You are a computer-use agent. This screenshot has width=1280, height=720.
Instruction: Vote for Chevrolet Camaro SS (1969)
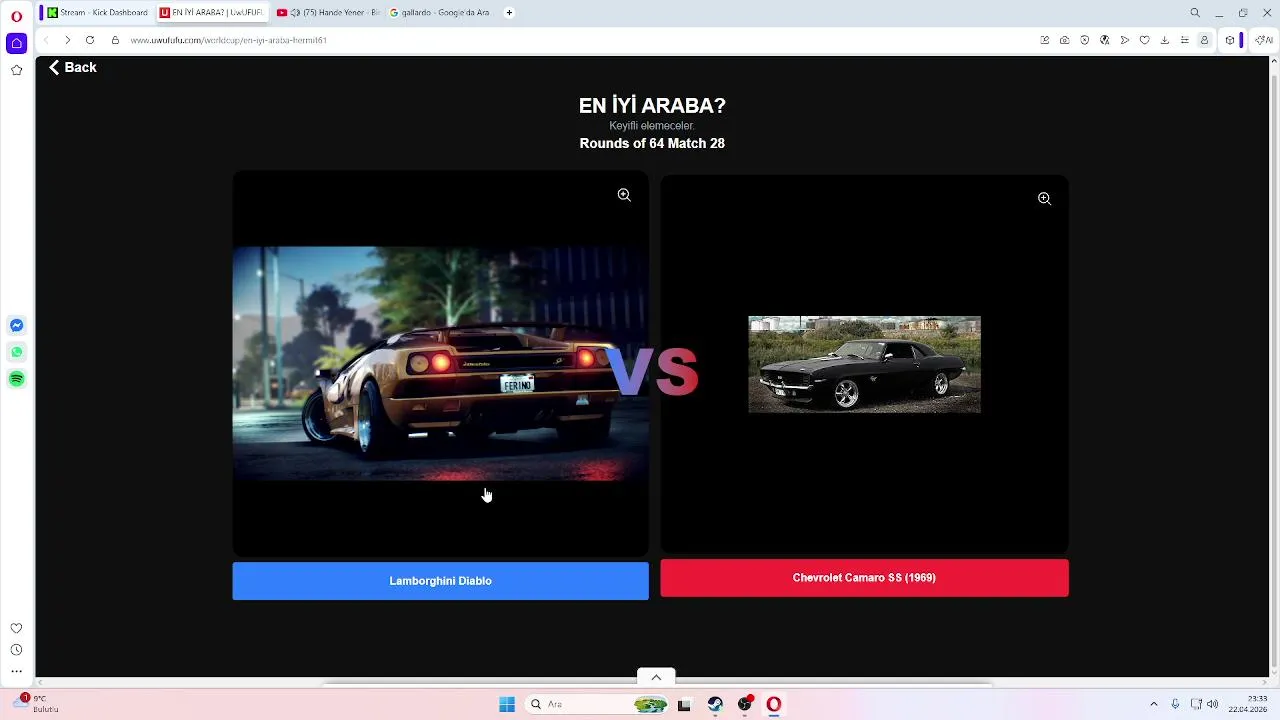[864, 578]
